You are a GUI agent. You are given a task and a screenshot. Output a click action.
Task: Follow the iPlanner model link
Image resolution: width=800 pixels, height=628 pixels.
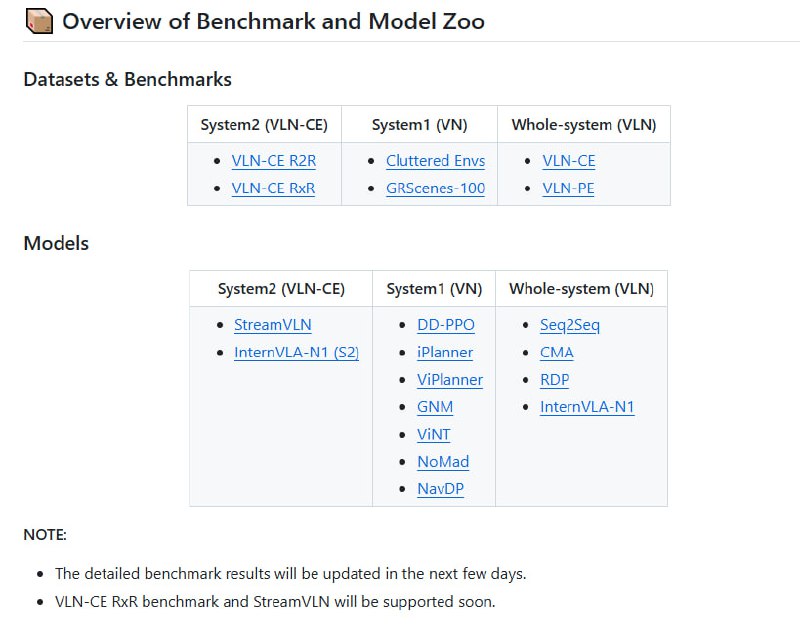445,352
